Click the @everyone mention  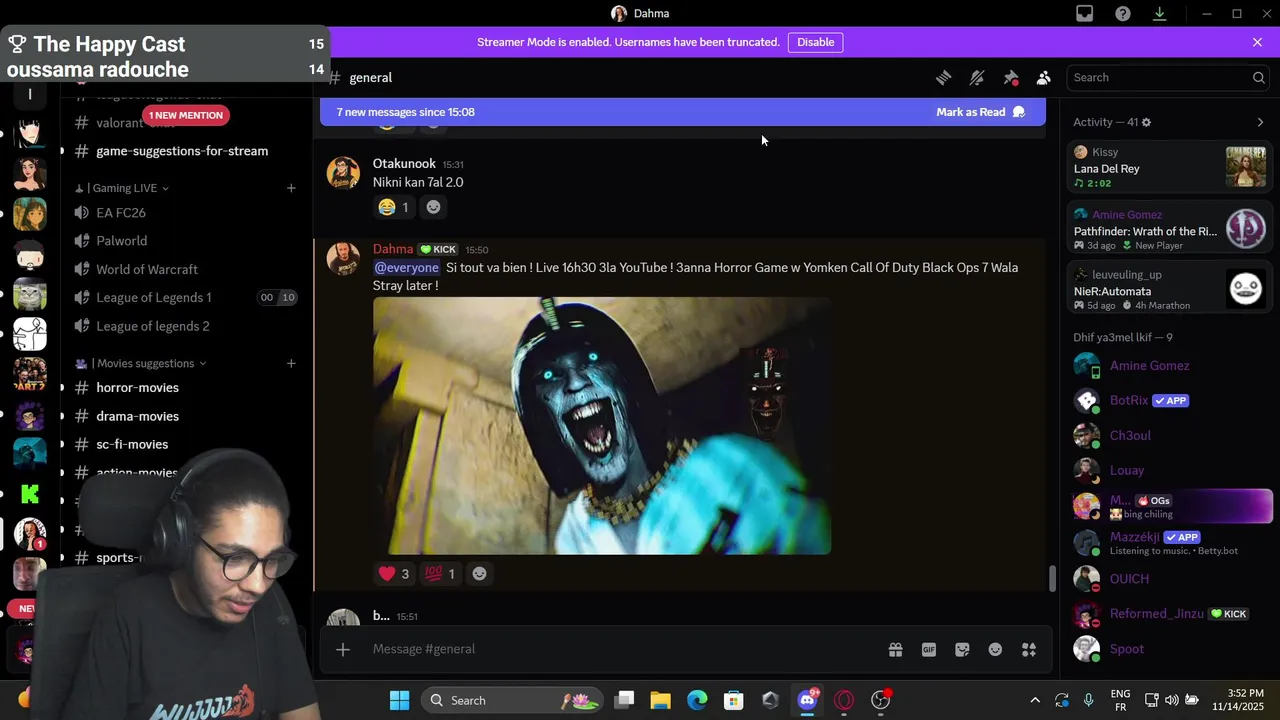tap(406, 268)
